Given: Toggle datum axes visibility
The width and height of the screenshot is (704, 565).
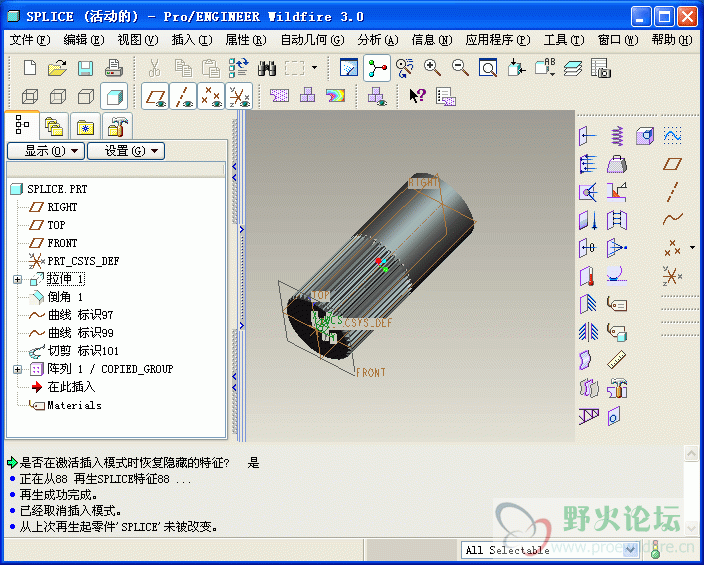Looking at the screenshot, I should click(183, 96).
